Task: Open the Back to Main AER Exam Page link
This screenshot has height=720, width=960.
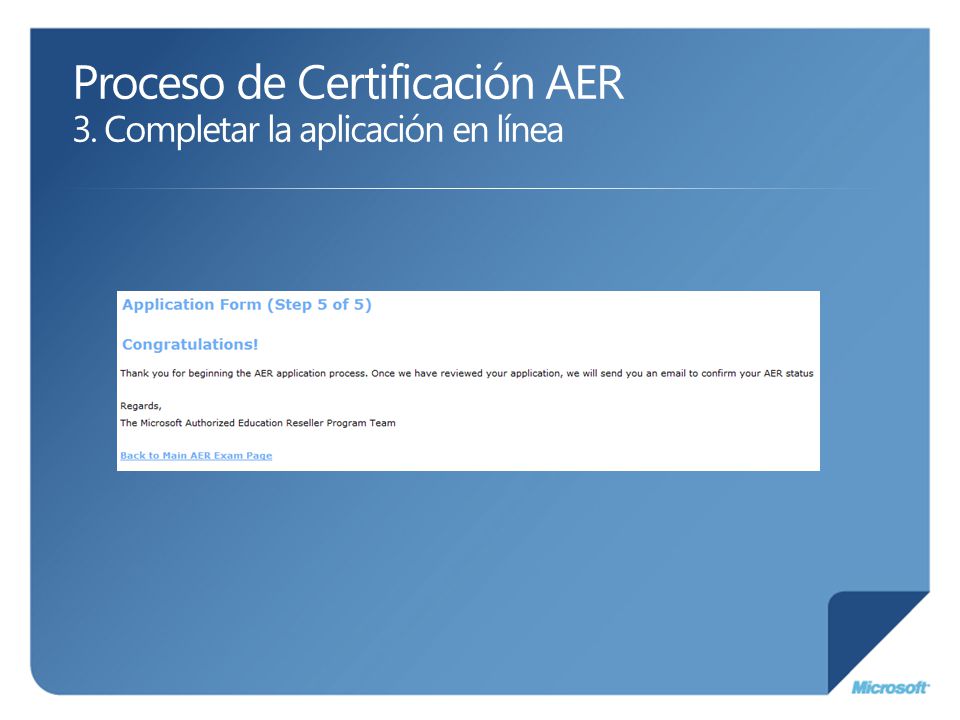Action: 196,456
